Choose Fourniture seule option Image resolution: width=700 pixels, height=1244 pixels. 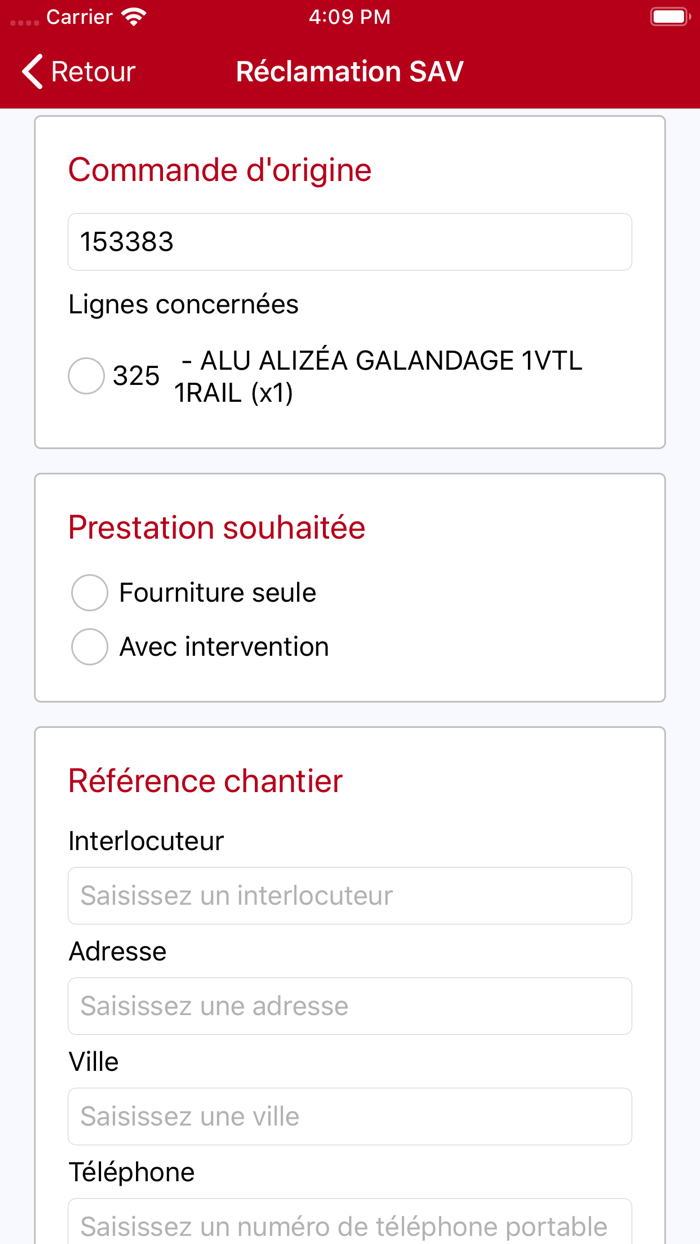click(x=90, y=593)
